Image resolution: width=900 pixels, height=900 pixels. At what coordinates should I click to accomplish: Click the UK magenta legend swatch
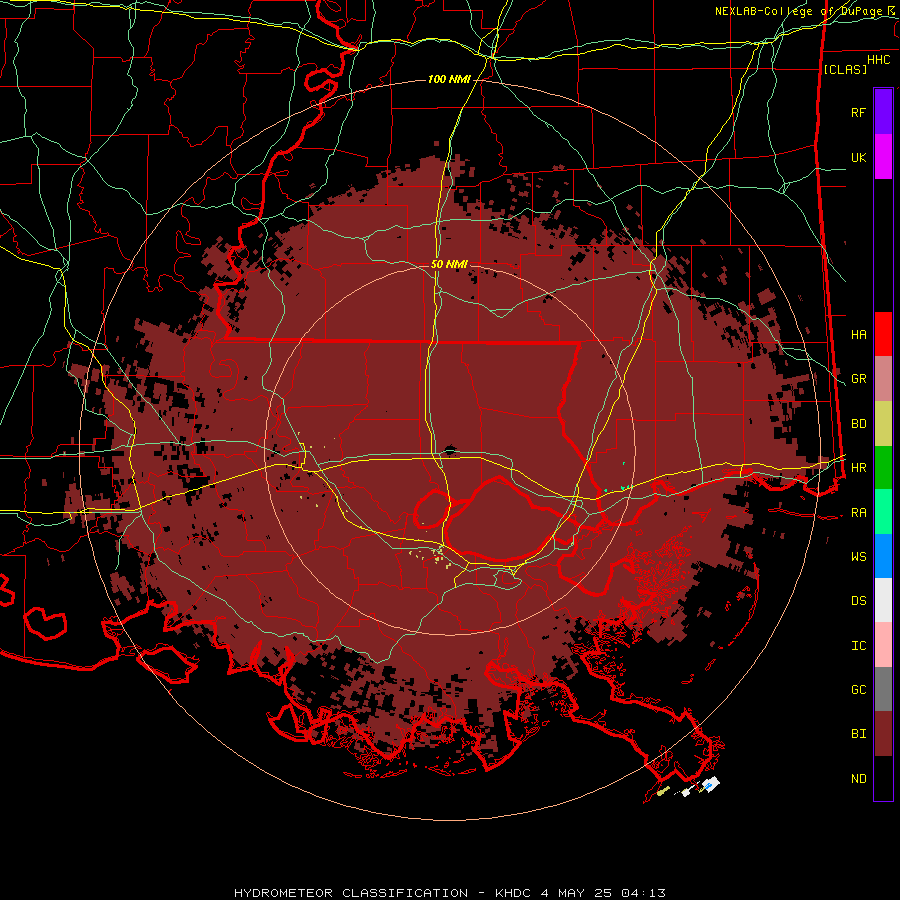tap(883, 157)
